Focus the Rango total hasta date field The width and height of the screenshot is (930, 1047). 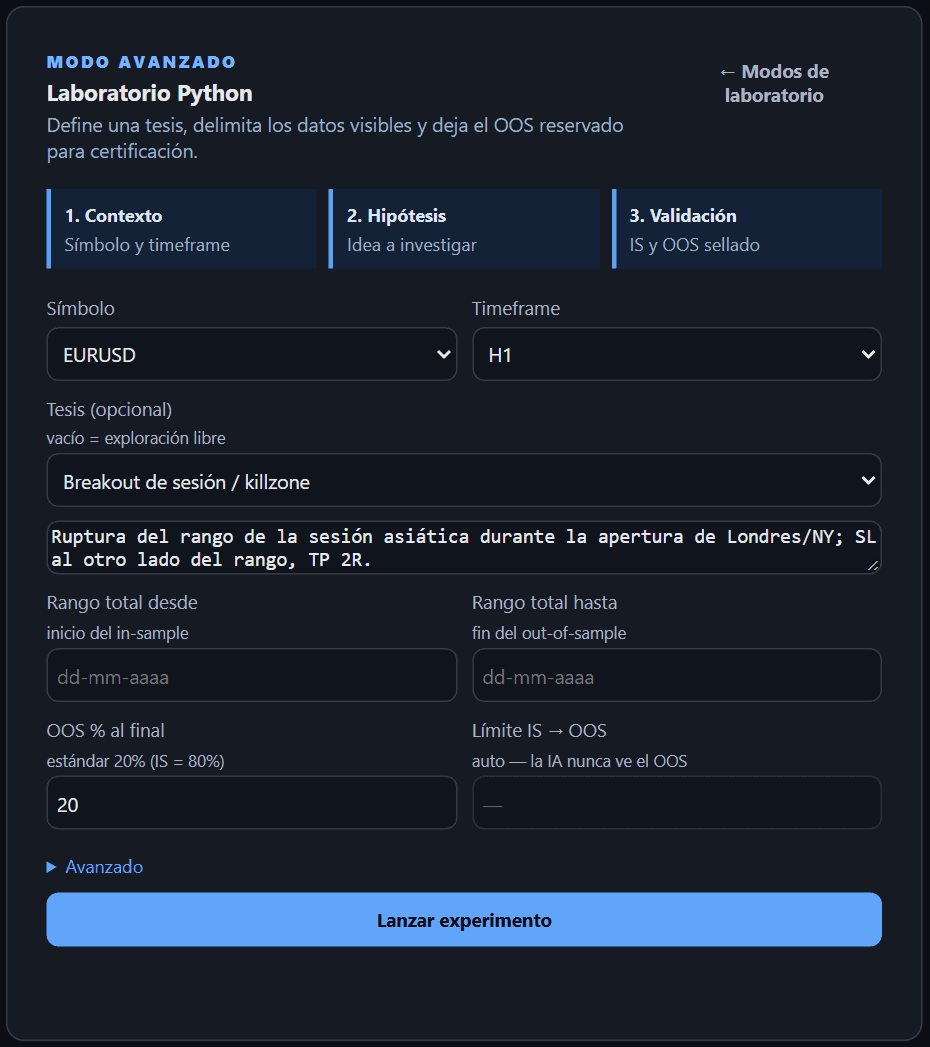[x=677, y=675]
